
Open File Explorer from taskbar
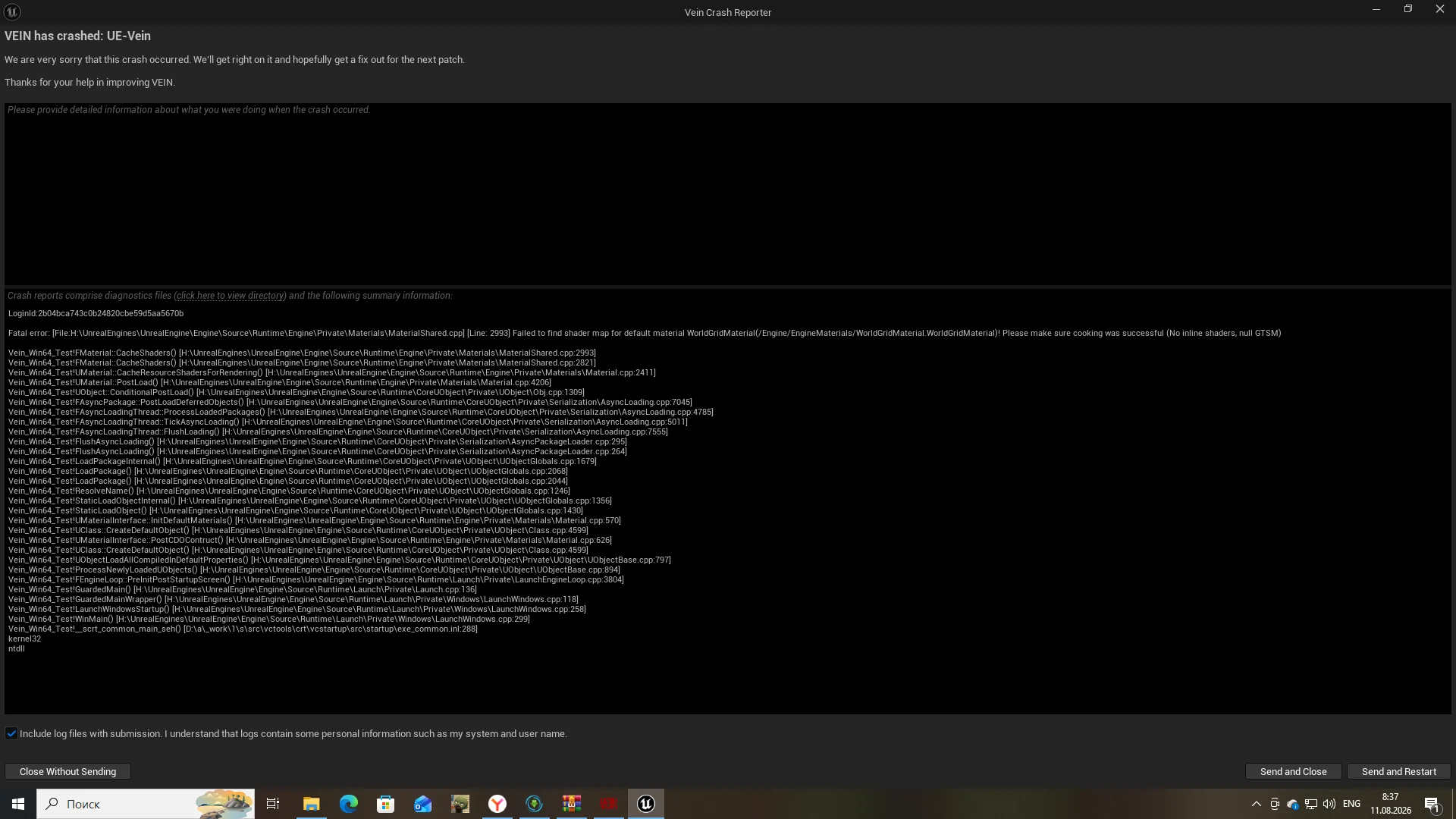(x=311, y=804)
